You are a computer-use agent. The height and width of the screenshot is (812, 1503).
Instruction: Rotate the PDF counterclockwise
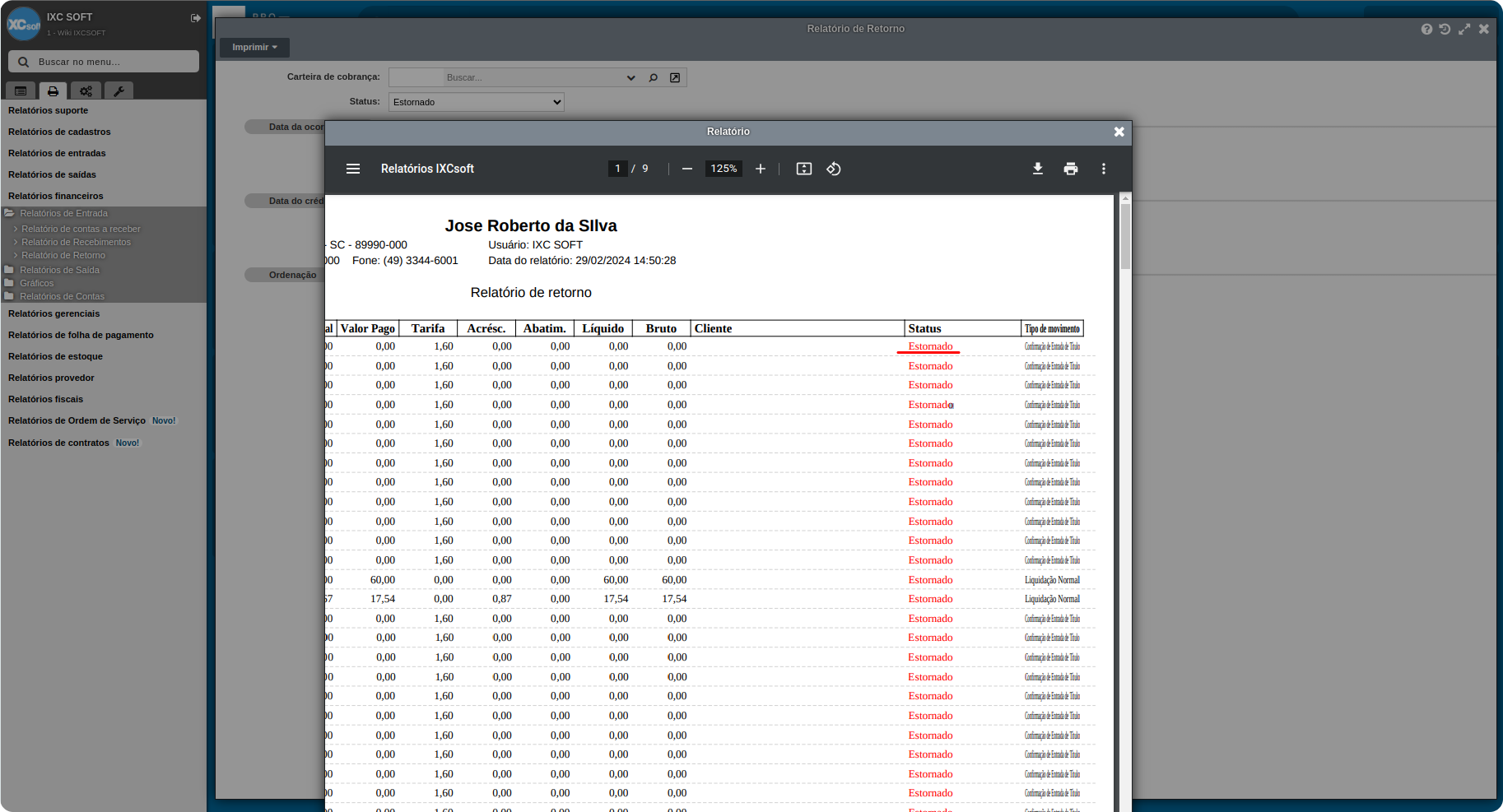pos(834,169)
